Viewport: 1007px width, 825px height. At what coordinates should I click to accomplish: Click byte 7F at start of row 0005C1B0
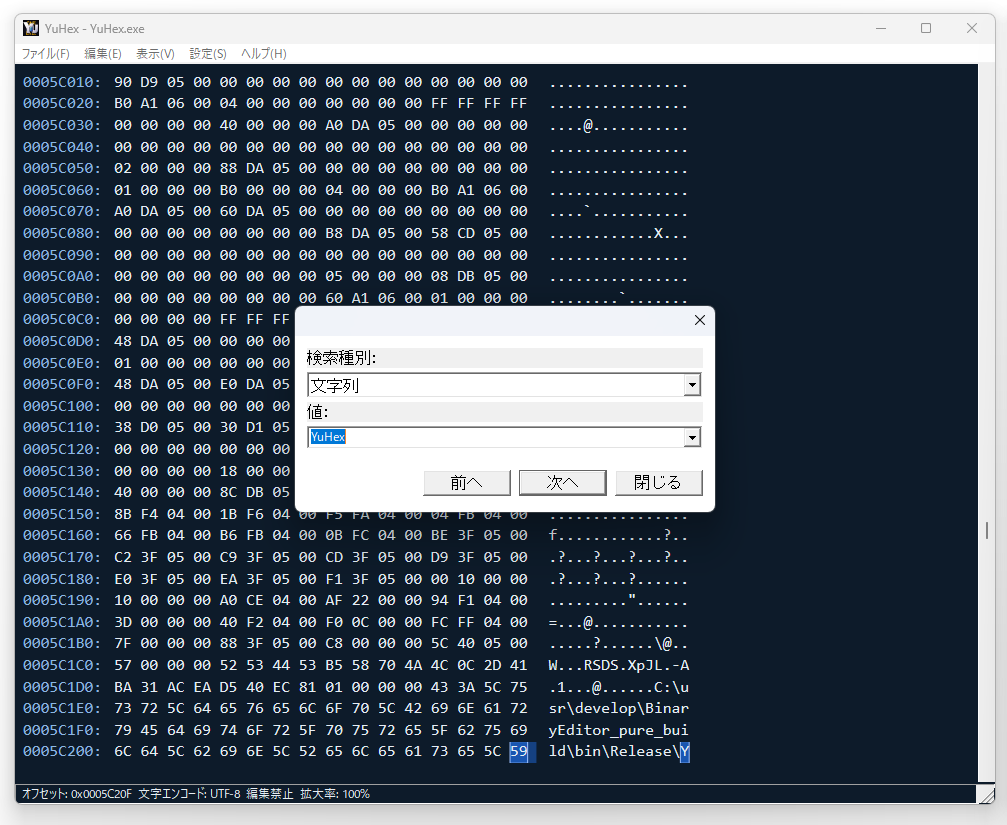tap(123, 644)
